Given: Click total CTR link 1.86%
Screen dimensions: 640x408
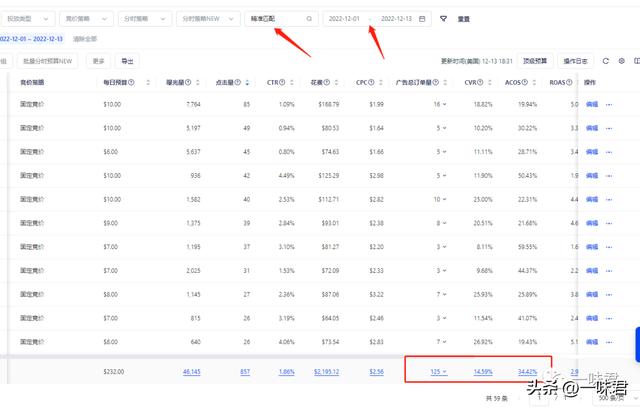Looking at the screenshot, I should point(287,372).
